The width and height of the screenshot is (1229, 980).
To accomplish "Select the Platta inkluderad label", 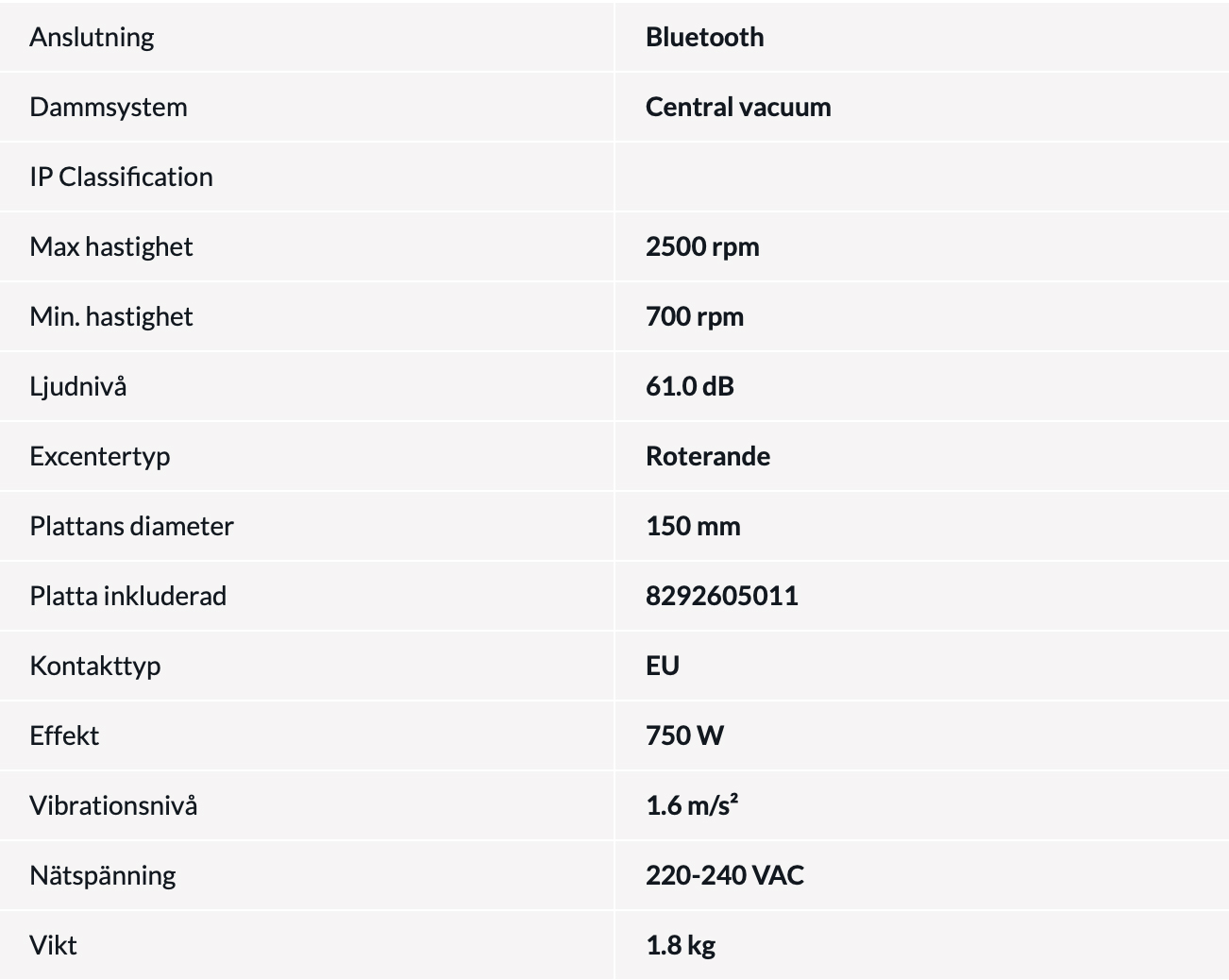I will click(128, 596).
